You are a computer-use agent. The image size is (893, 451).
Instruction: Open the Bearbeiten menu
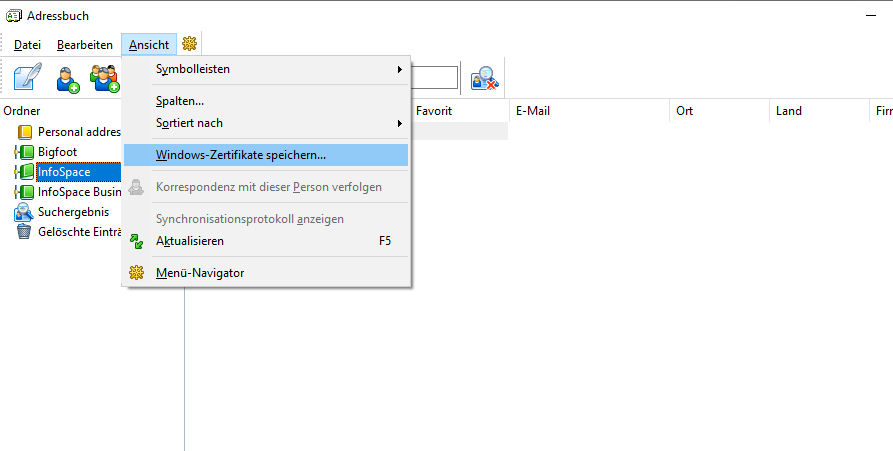(85, 44)
